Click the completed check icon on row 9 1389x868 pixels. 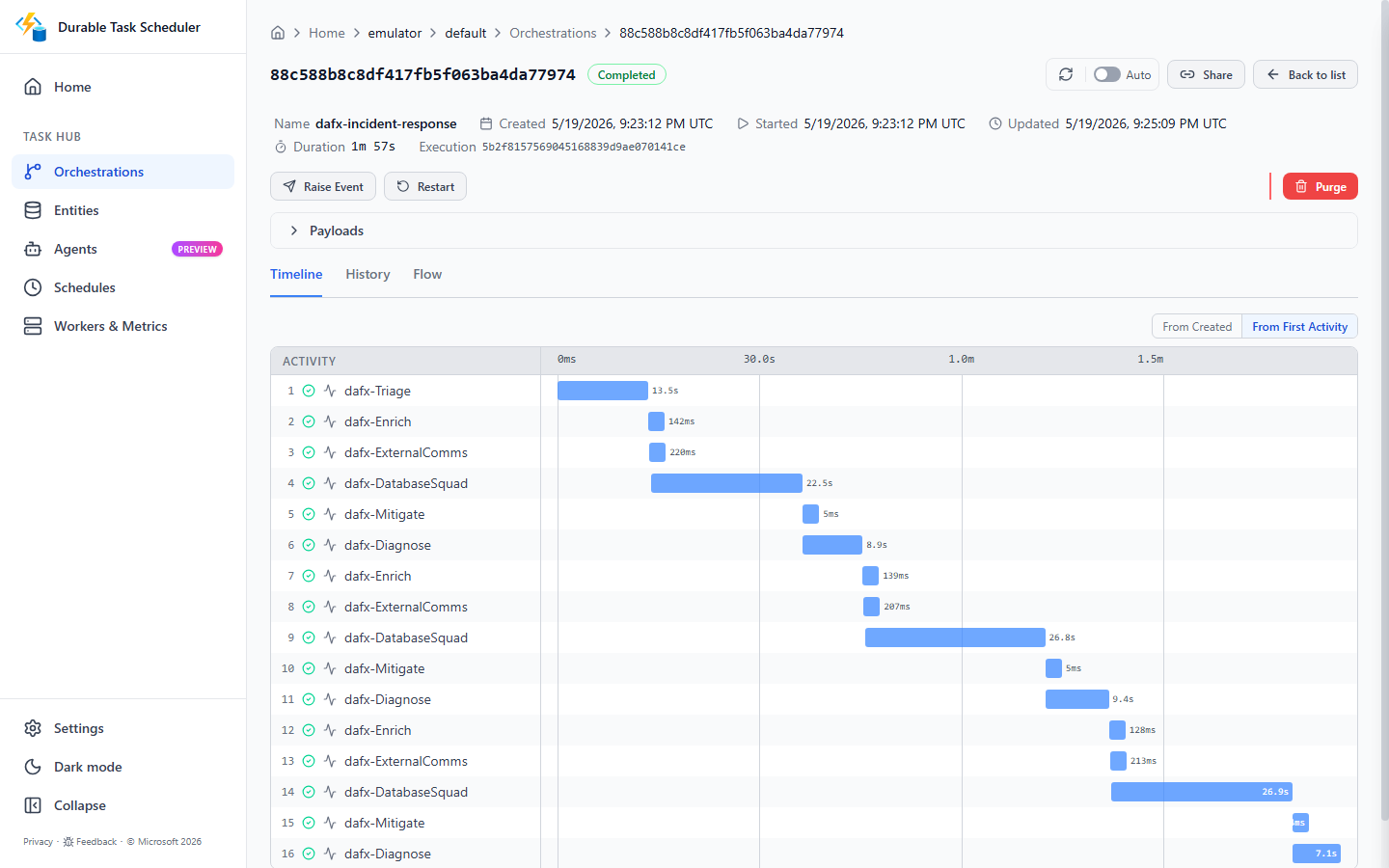[309, 637]
